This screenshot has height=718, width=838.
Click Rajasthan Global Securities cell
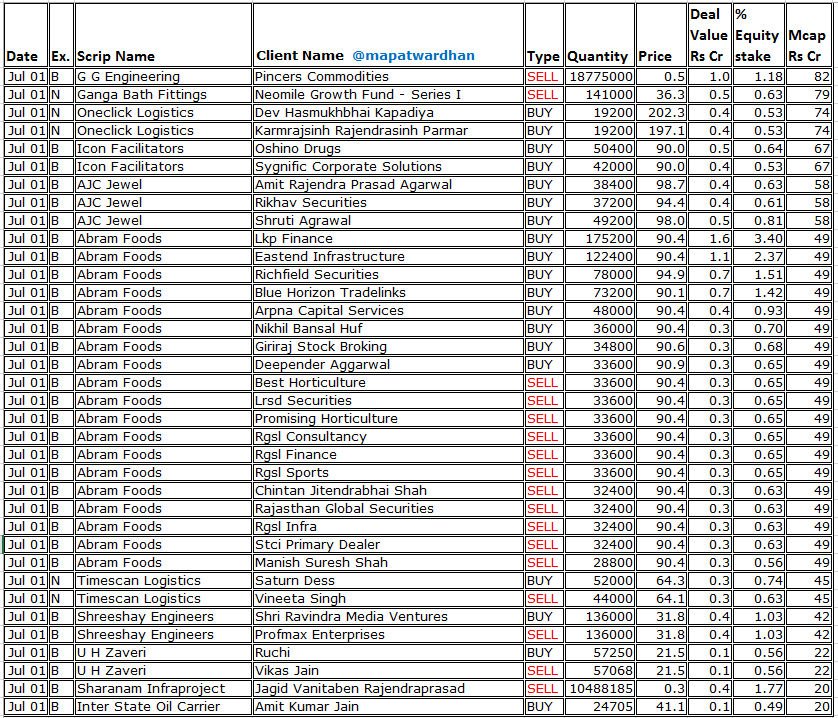tap(389, 508)
